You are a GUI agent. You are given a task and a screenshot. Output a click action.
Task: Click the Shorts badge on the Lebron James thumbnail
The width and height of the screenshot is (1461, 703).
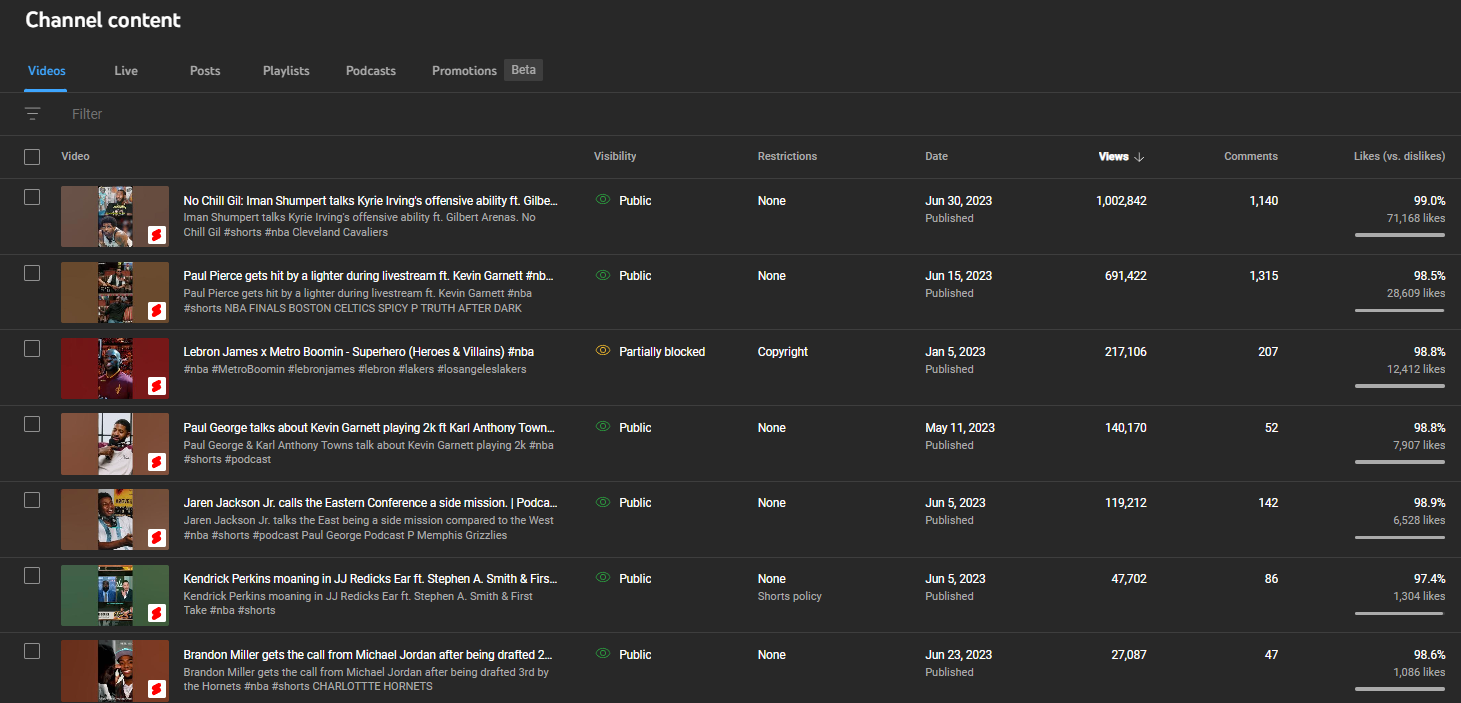[x=156, y=386]
